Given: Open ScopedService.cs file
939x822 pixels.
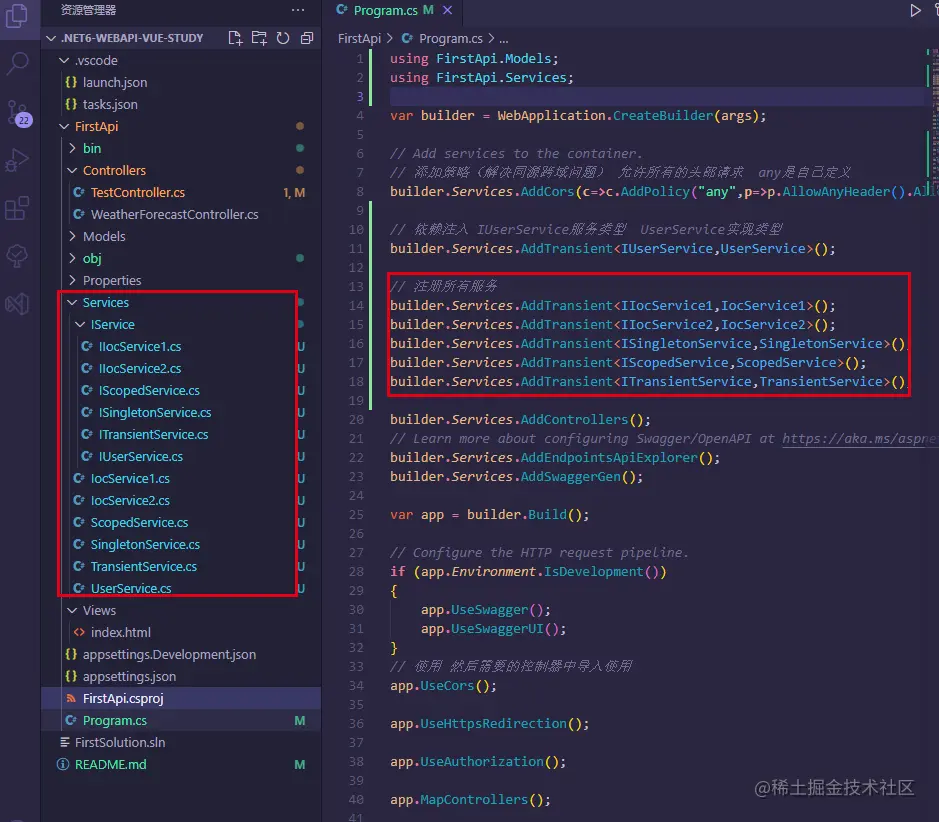Looking at the screenshot, I should point(181,523).
